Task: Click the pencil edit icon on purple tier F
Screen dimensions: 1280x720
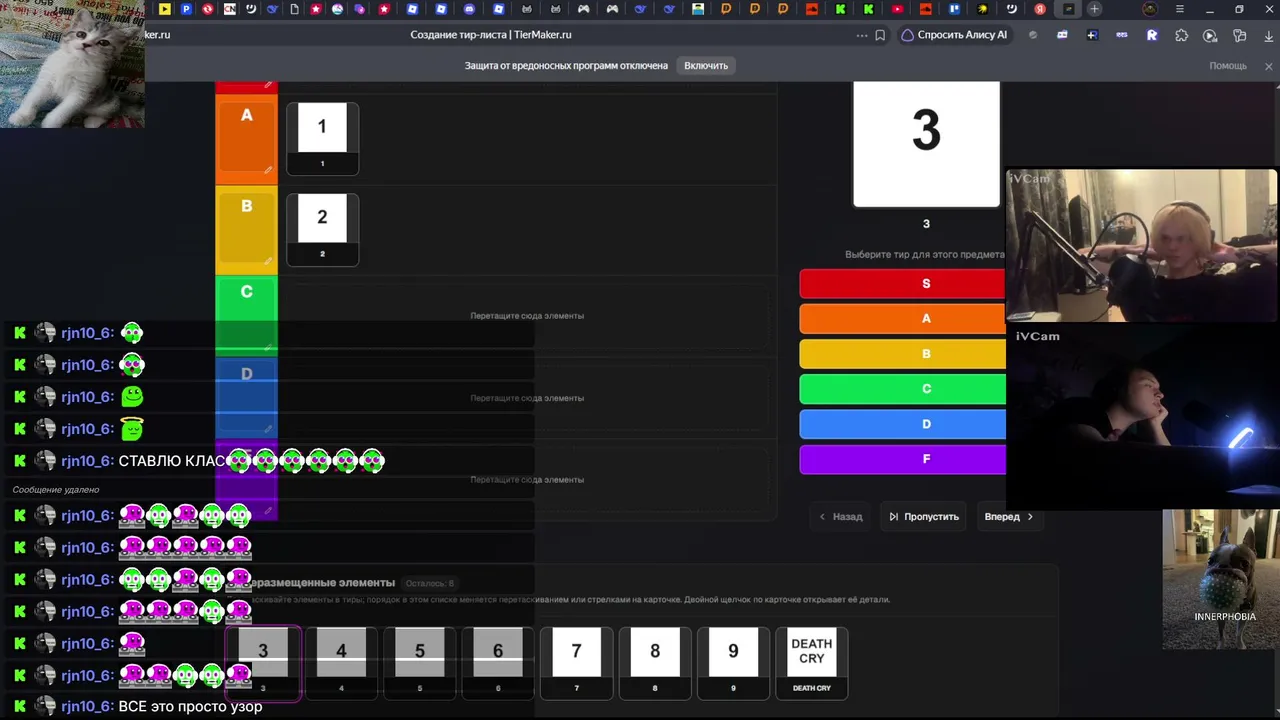Action: 268,511
